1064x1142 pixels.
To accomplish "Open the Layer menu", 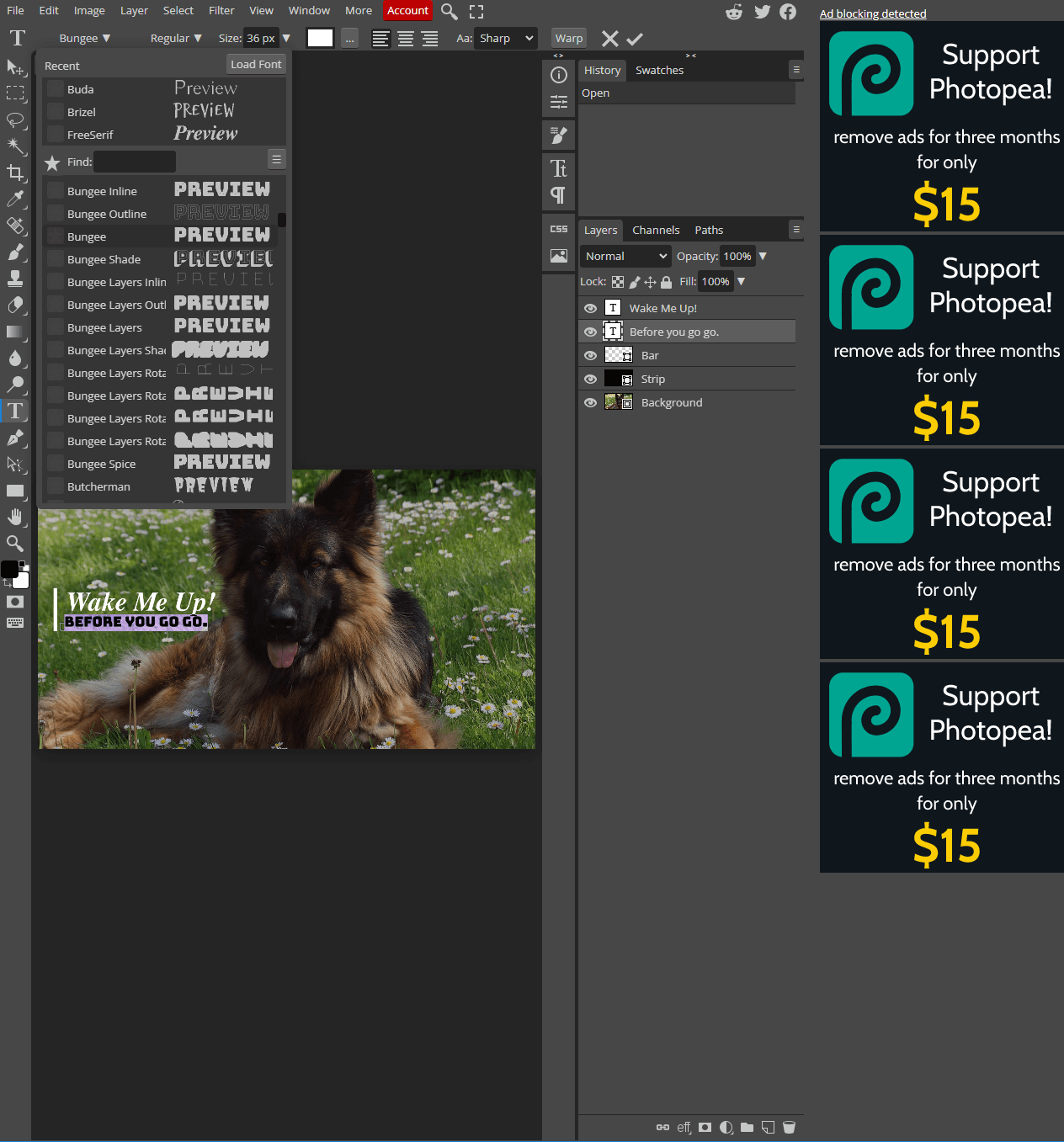I will click(134, 11).
